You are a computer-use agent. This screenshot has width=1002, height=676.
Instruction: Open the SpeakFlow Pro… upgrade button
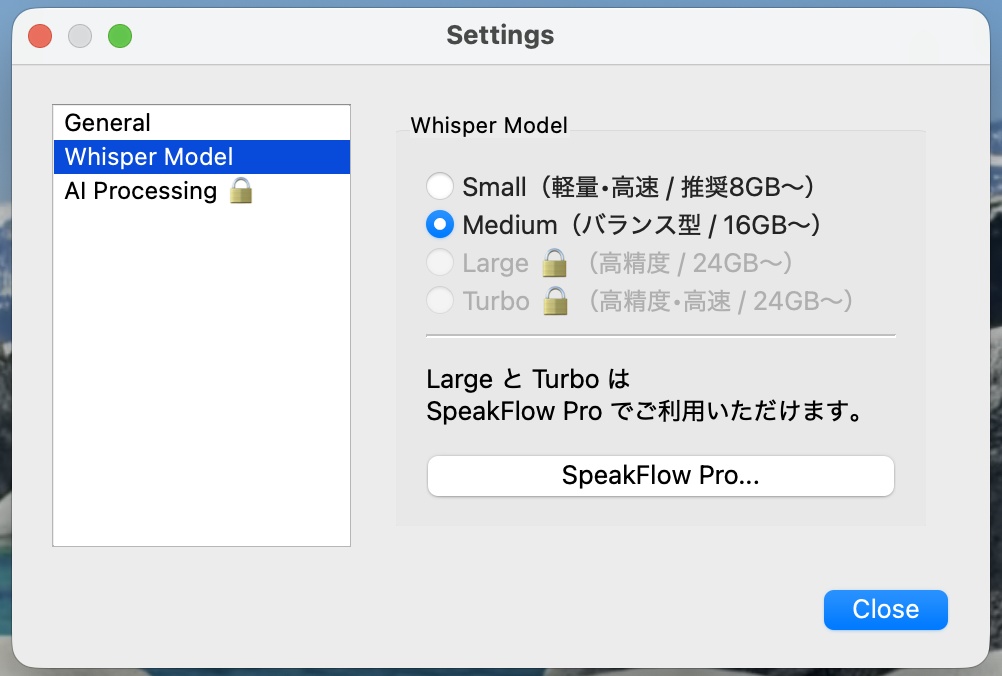tap(660, 475)
